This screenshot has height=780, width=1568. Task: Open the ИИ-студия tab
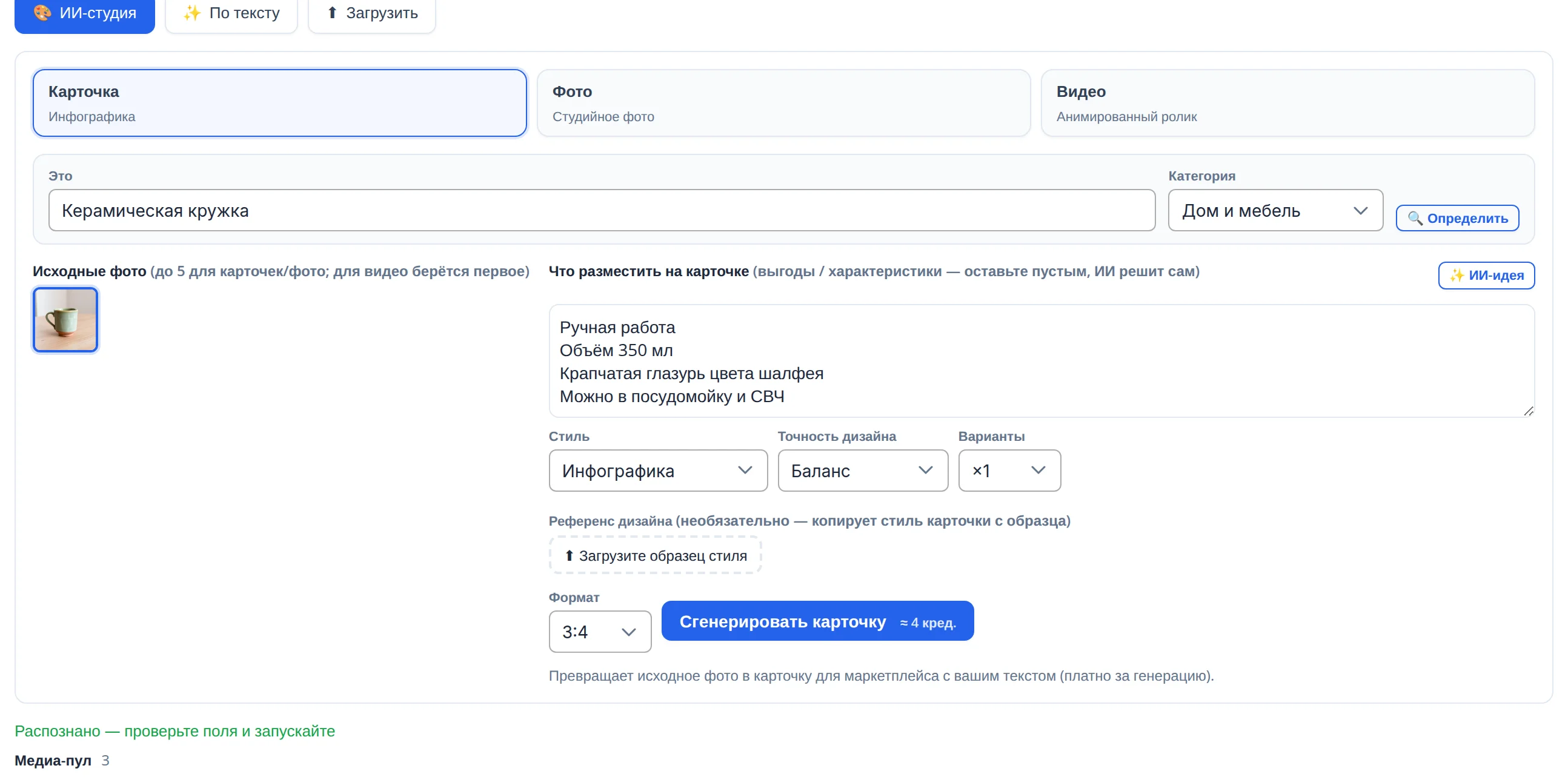tap(85, 13)
